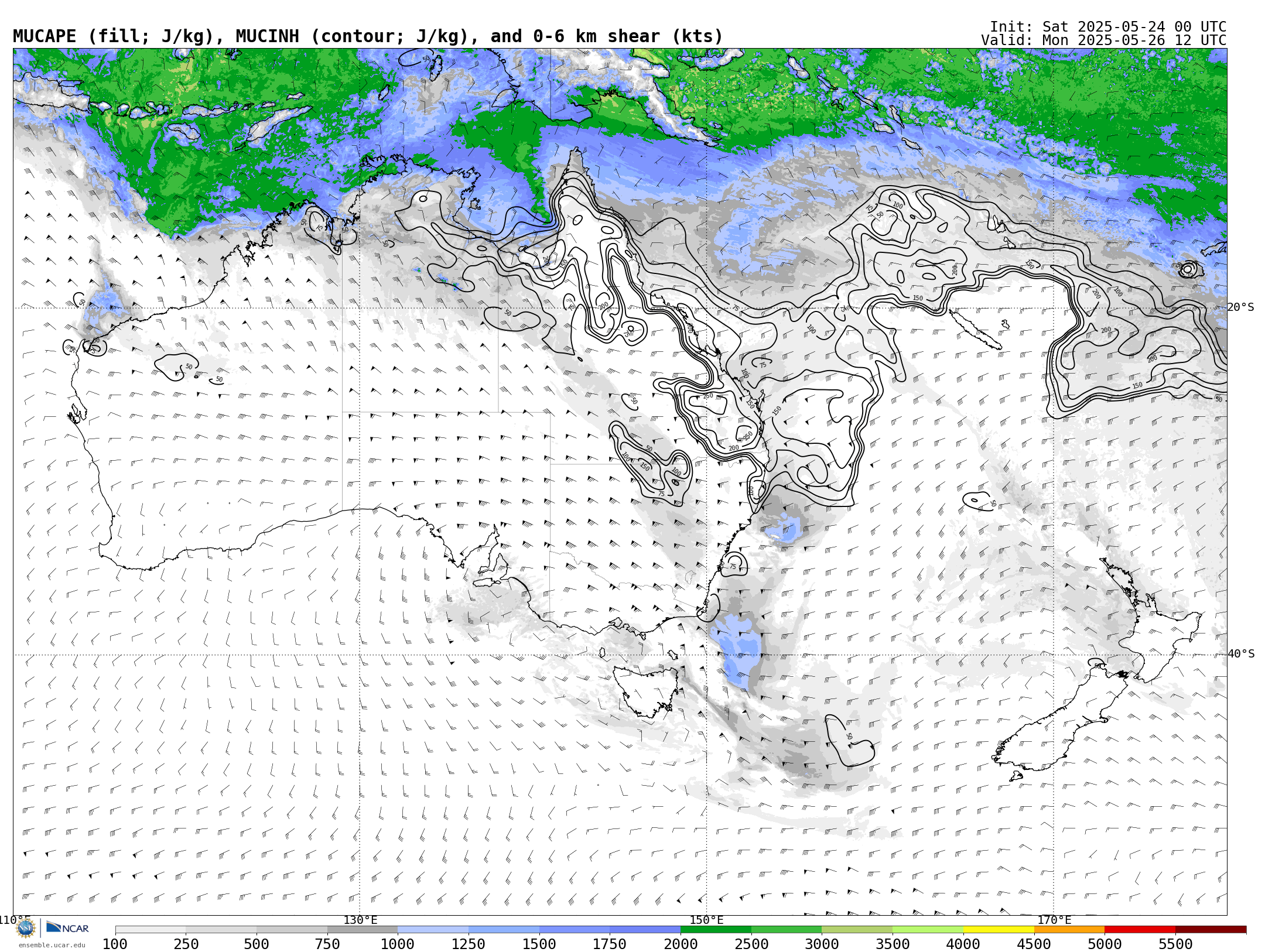Click the colorbar tick label 3000

[x=822, y=944]
